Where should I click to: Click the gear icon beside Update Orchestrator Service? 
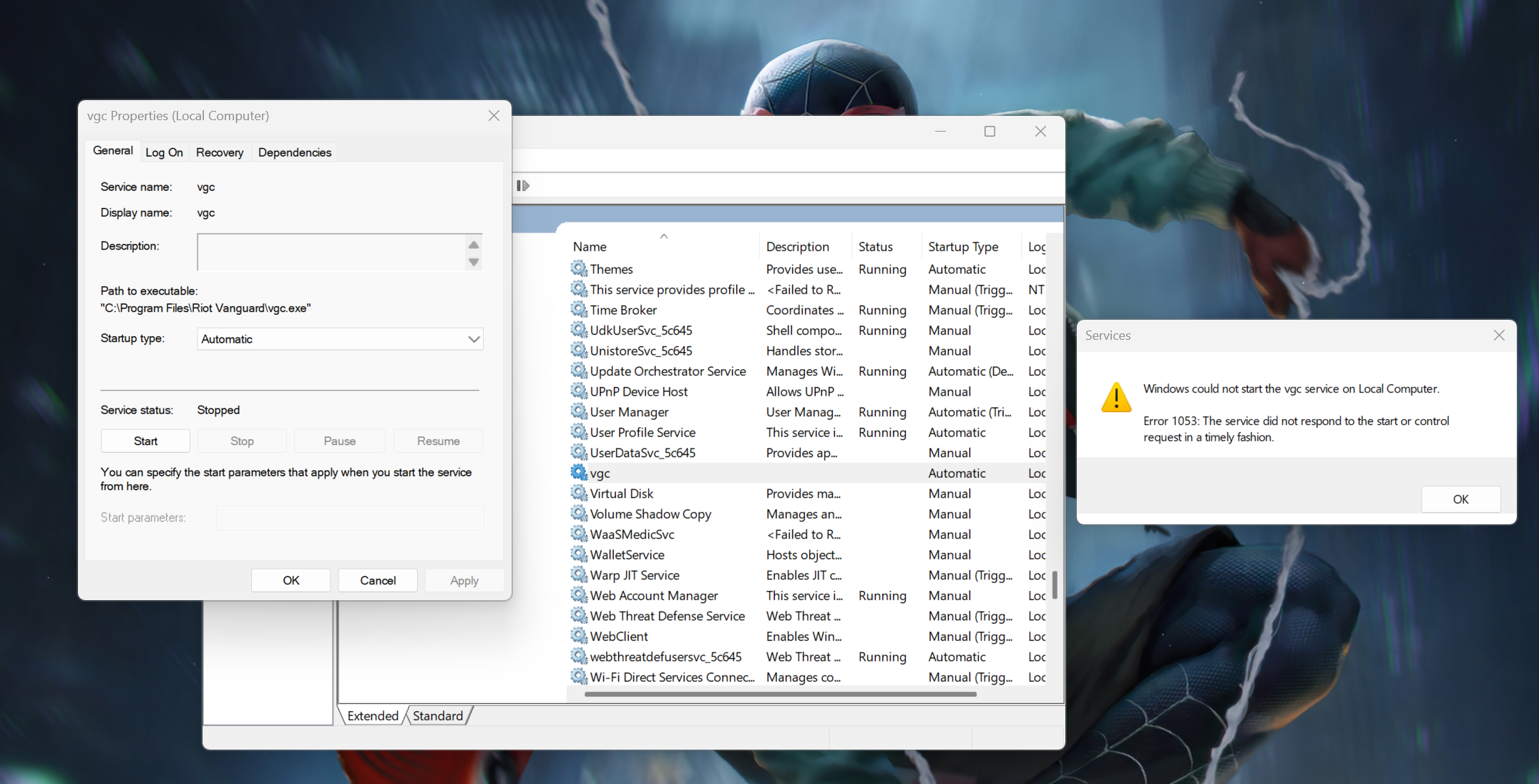pyautogui.click(x=579, y=371)
